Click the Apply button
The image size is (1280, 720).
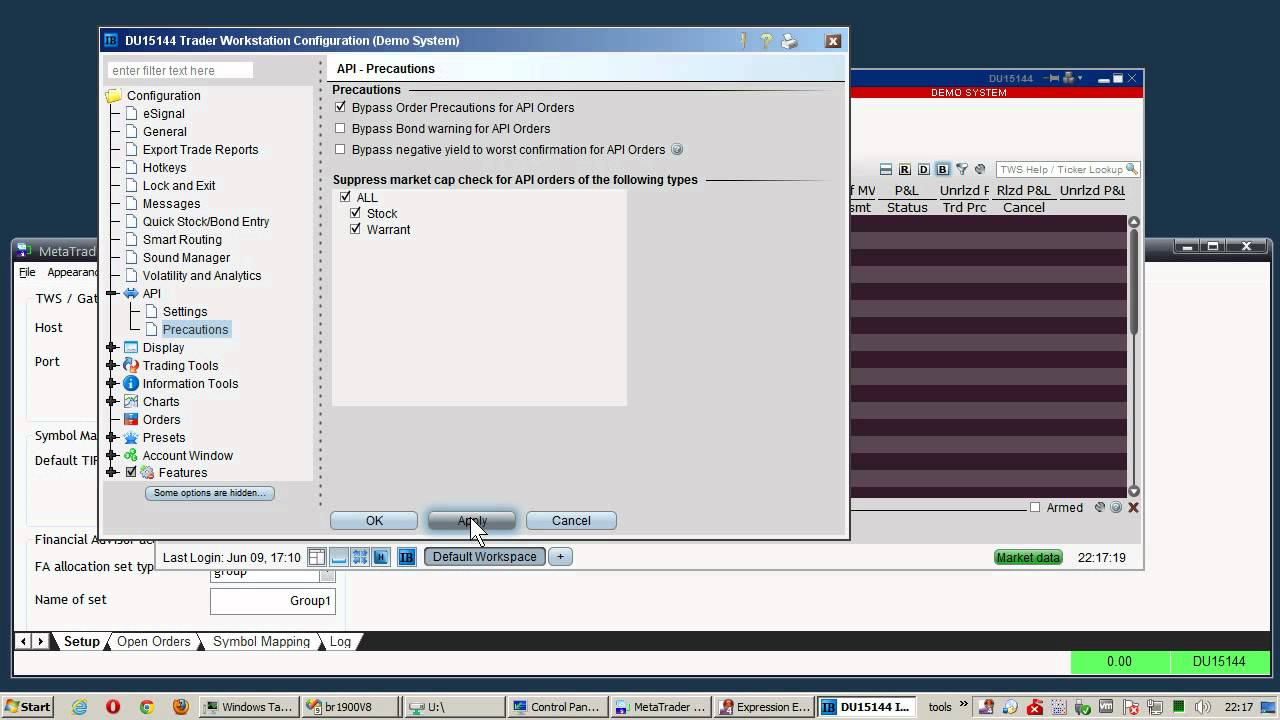pyautogui.click(x=472, y=521)
